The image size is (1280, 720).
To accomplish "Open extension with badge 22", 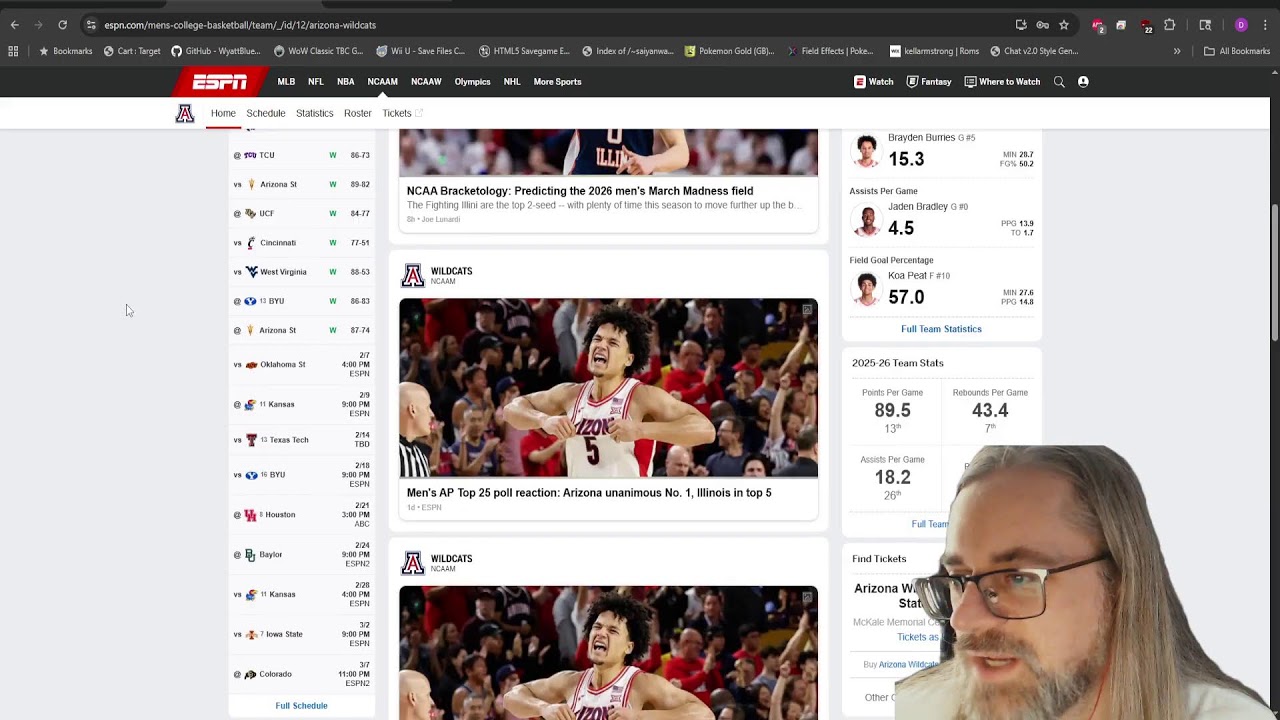I will point(1146,25).
